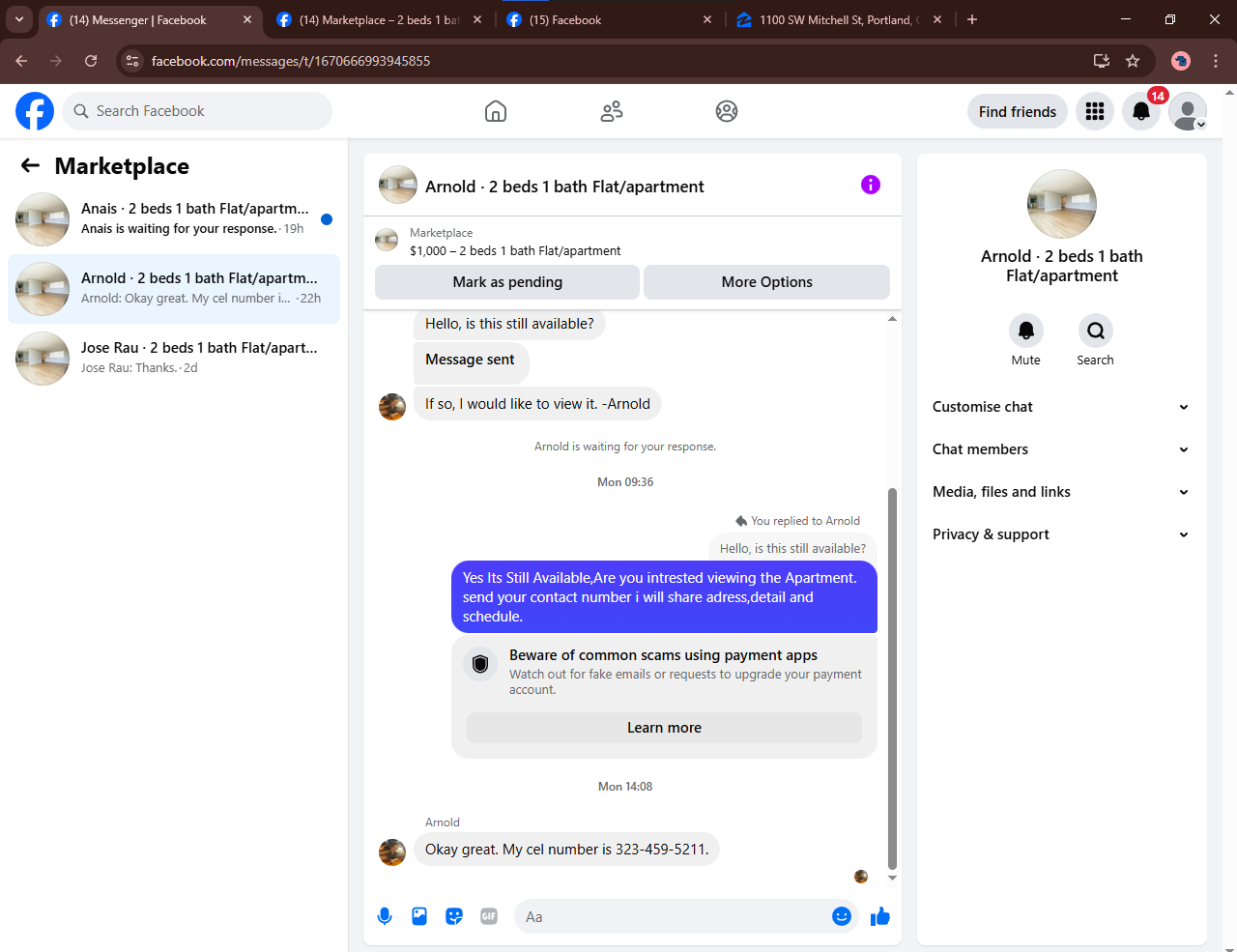1237x952 pixels.
Task: Open Chrome three-dot menu
Action: 1216,61
